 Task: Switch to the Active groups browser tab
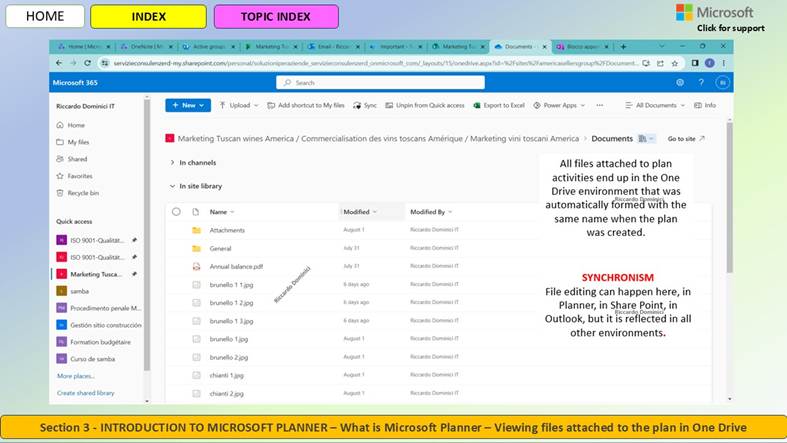(209, 47)
